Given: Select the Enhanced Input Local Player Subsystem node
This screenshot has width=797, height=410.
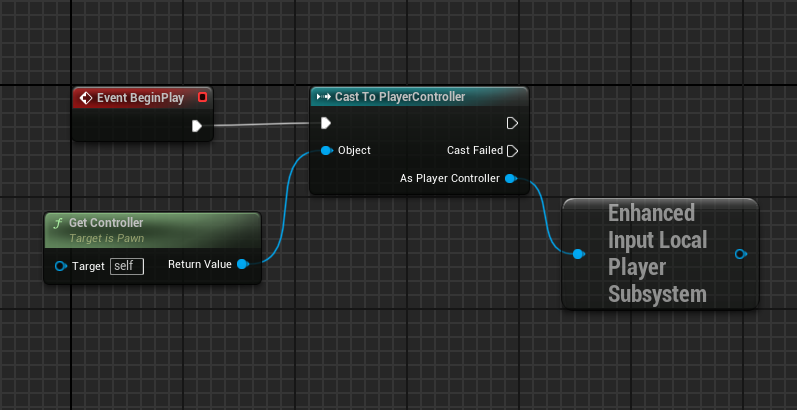Looking at the screenshot, I should 660,254.
